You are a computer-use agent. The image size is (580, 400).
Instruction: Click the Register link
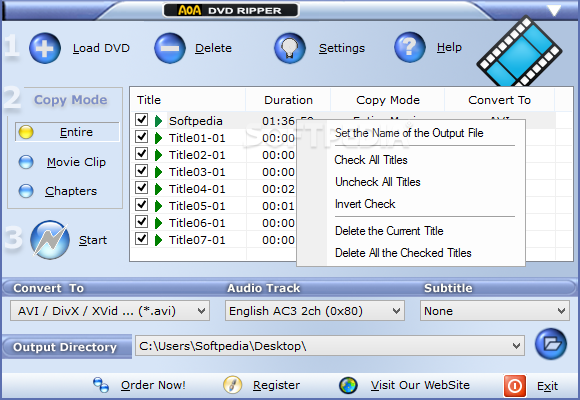click(276, 385)
